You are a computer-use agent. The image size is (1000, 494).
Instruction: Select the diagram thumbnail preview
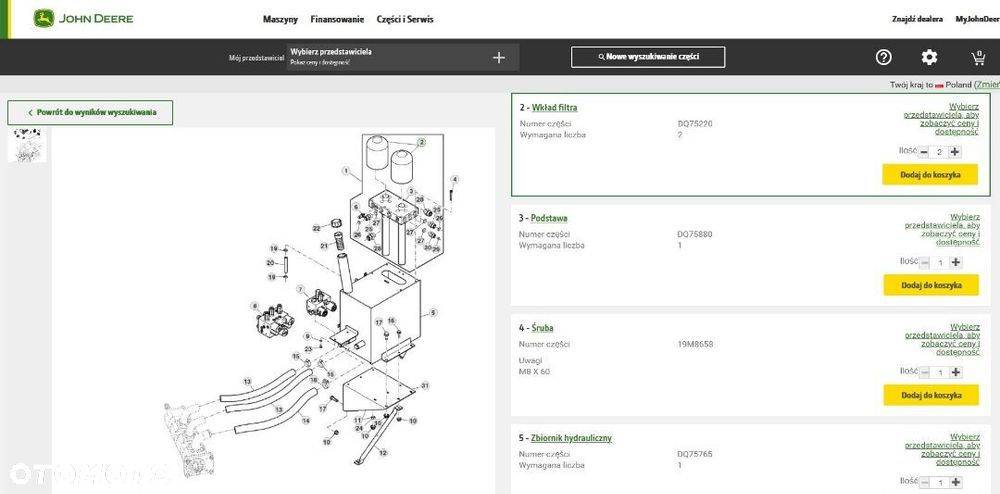(27, 145)
